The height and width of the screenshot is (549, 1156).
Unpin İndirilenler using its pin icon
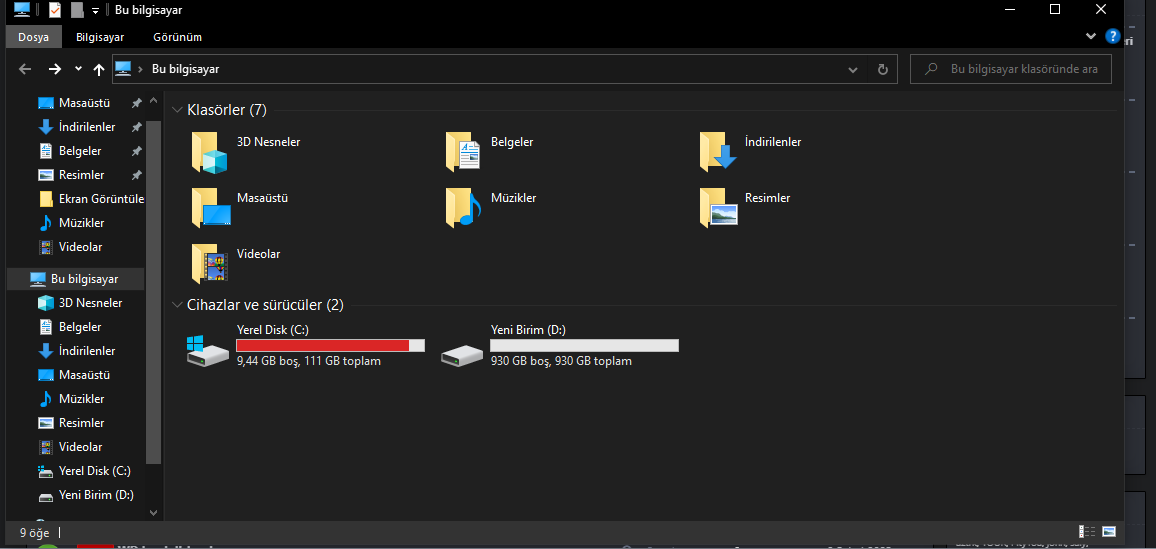pyautogui.click(x=136, y=127)
